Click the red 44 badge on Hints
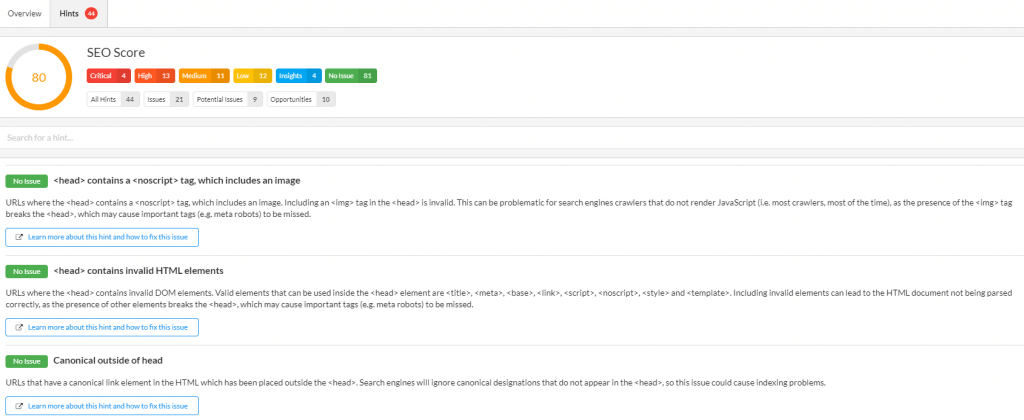The height and width of the screenshot is (420, 1024). (x=91, y=13)
